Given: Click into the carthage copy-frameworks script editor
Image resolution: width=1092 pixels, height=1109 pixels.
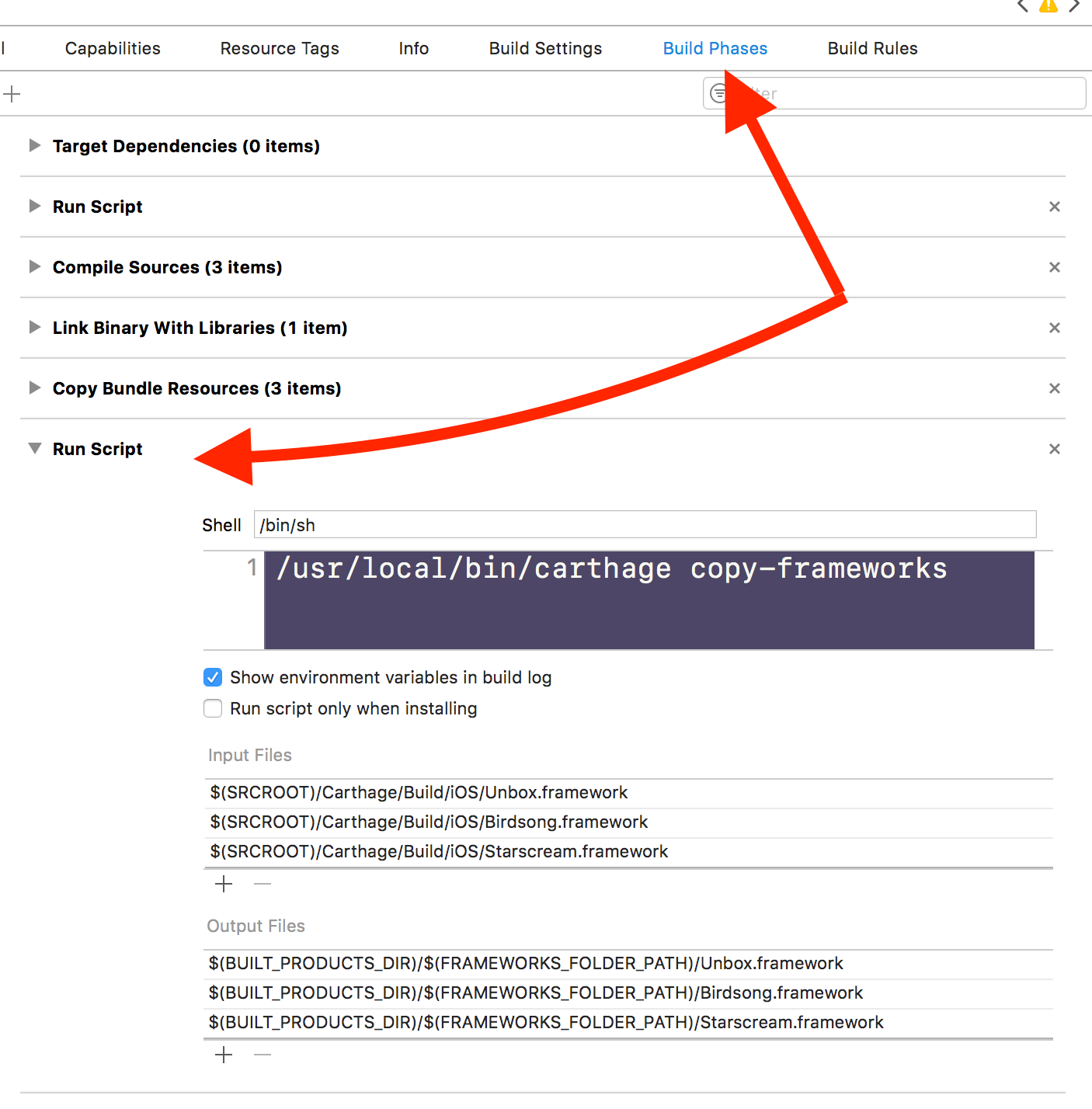Looking at the screenshot, I should pyautogui.click(x=649, y=600).
